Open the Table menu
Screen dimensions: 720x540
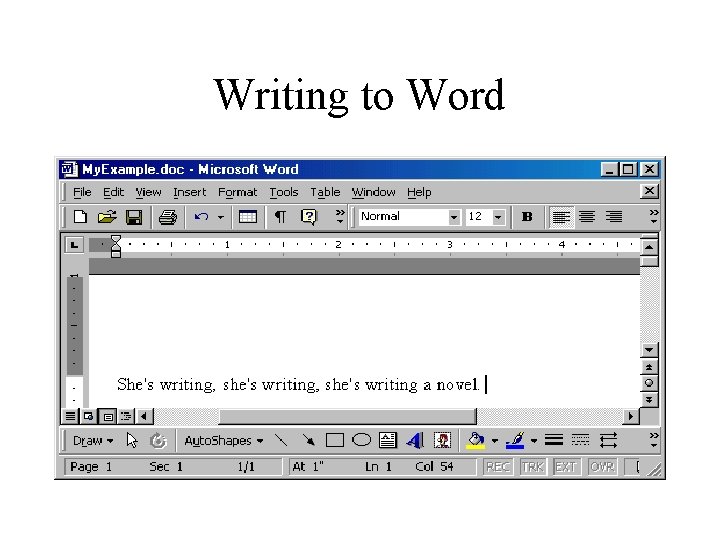click(x=325, y=192)
